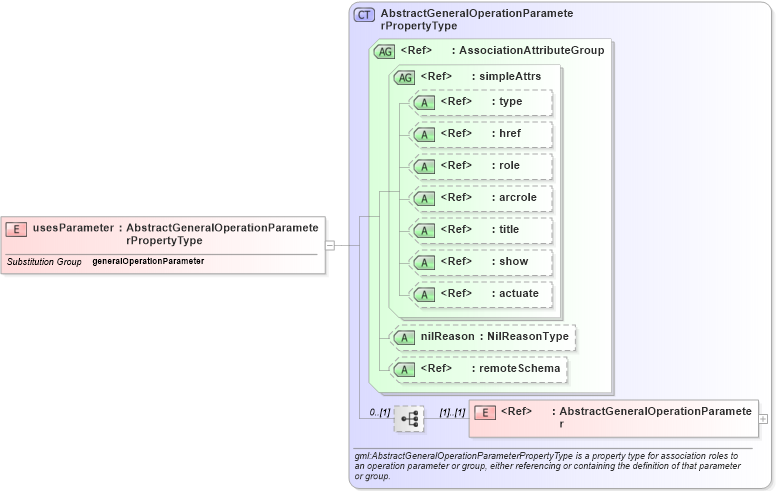Click the A icon beside remoteSchema
Viewport: 776px width, 491px height.
tap(404, 370)
